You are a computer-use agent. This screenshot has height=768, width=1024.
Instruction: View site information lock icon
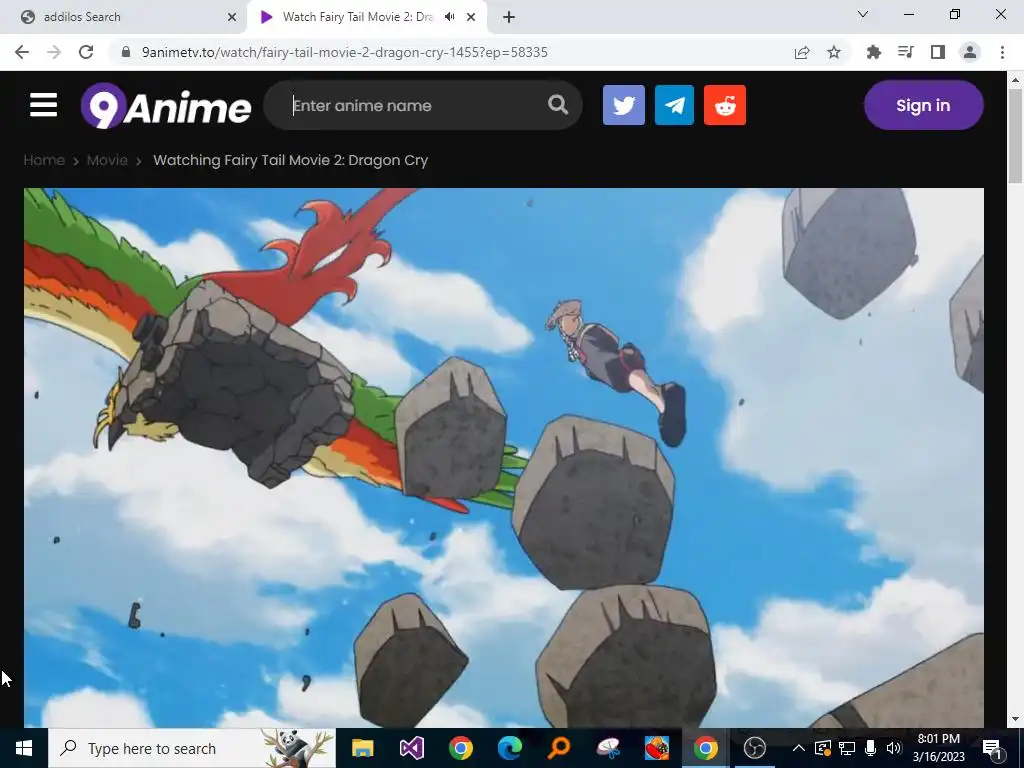click(126, 52)
